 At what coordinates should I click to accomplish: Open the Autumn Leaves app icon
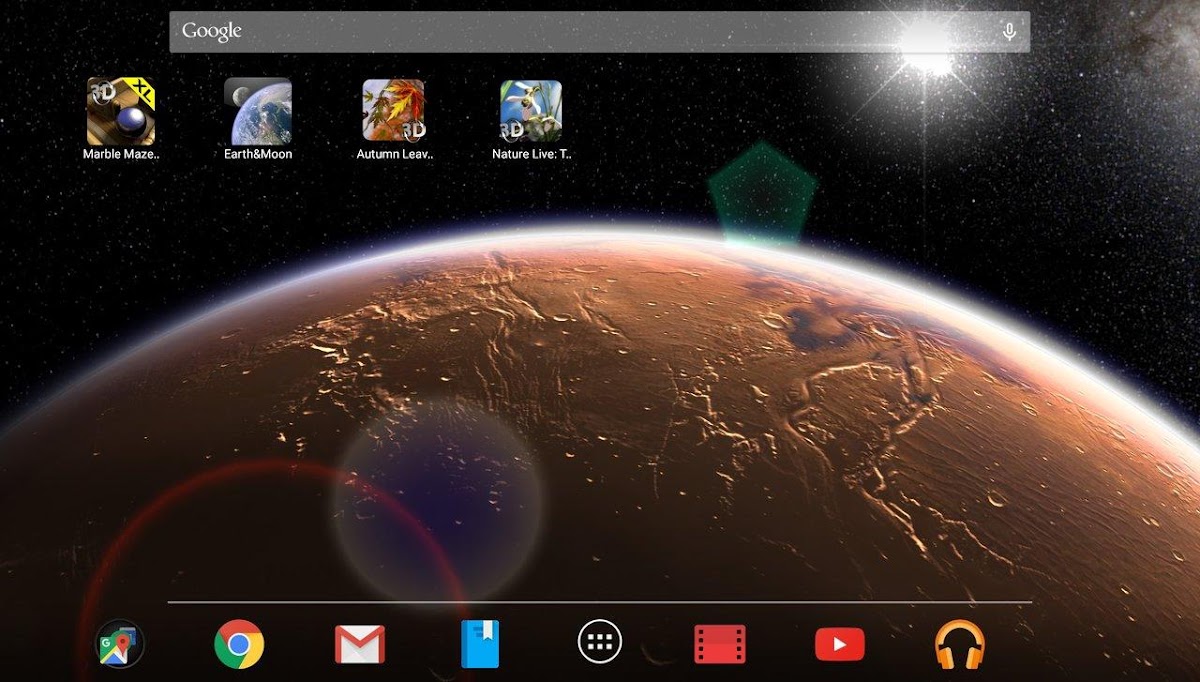(x=394, y=111)
